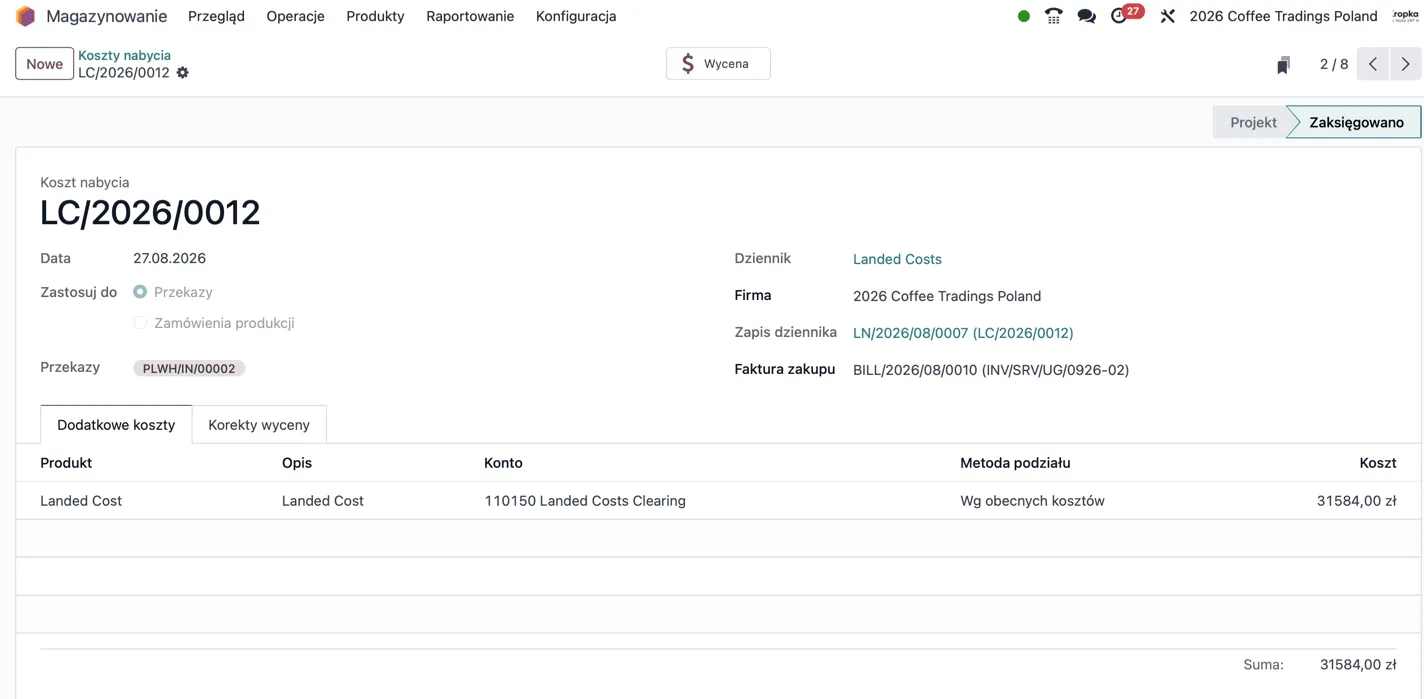The image size is (1425, 699).
Task: Select the Zamówienia produkcji radio option
Action: click(140, 323)
